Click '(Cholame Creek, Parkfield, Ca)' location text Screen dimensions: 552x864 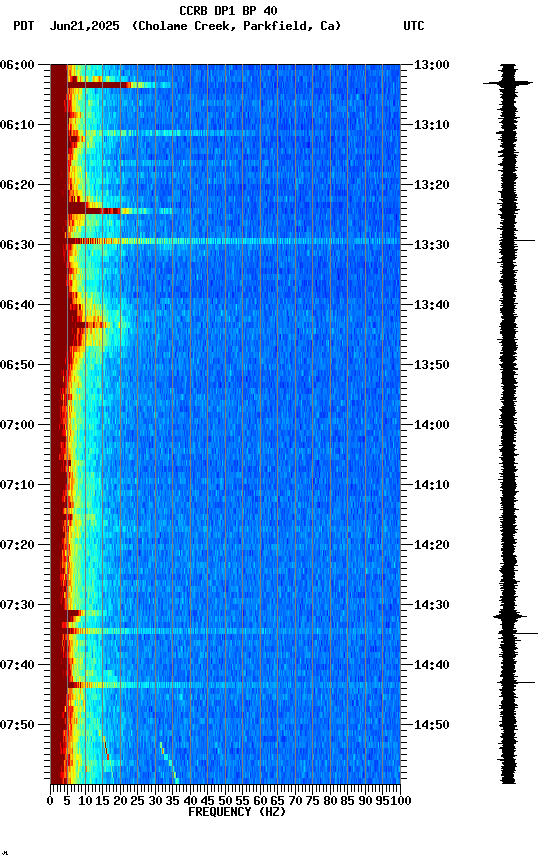point(236,26)
